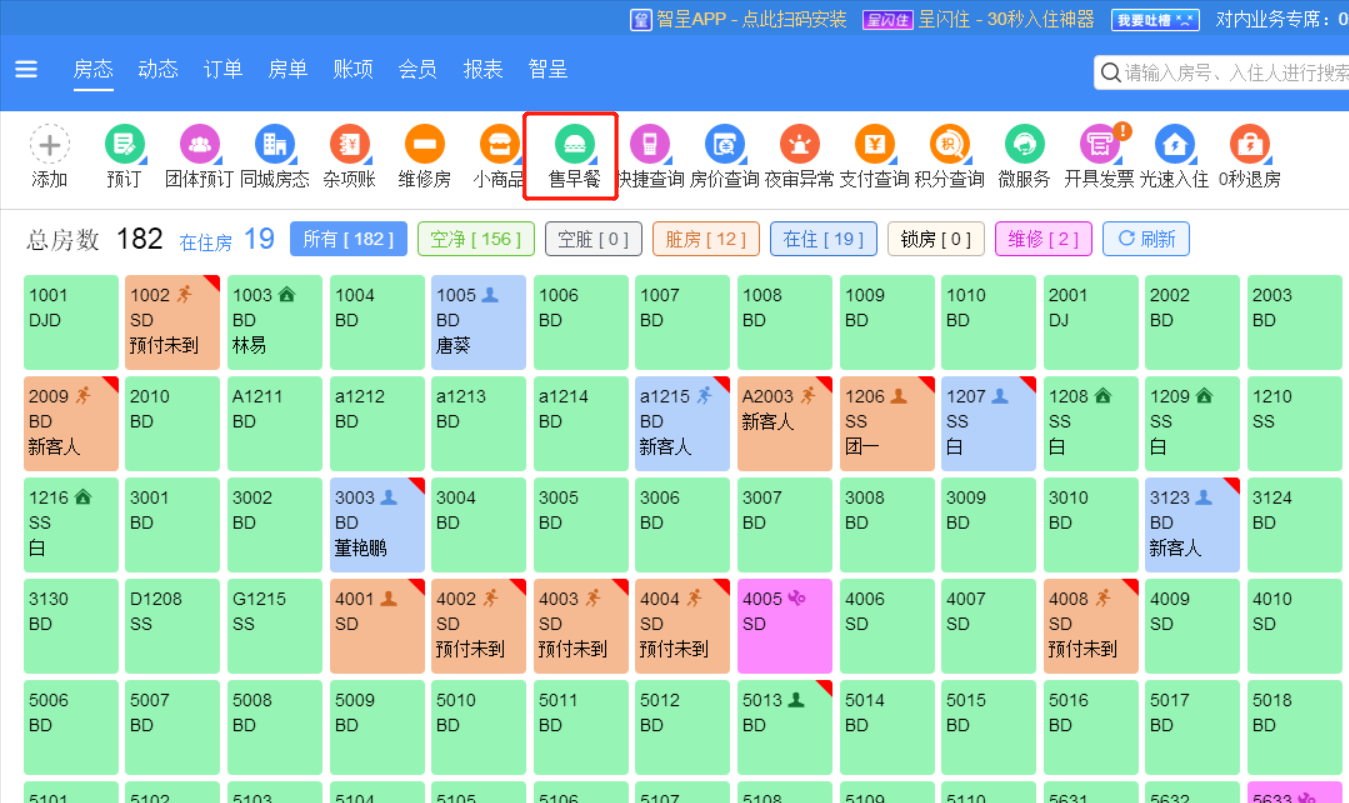Viewport: 1349px width, 803px height.
Task: Open room 1206 团一
Action: coord(886,424)
